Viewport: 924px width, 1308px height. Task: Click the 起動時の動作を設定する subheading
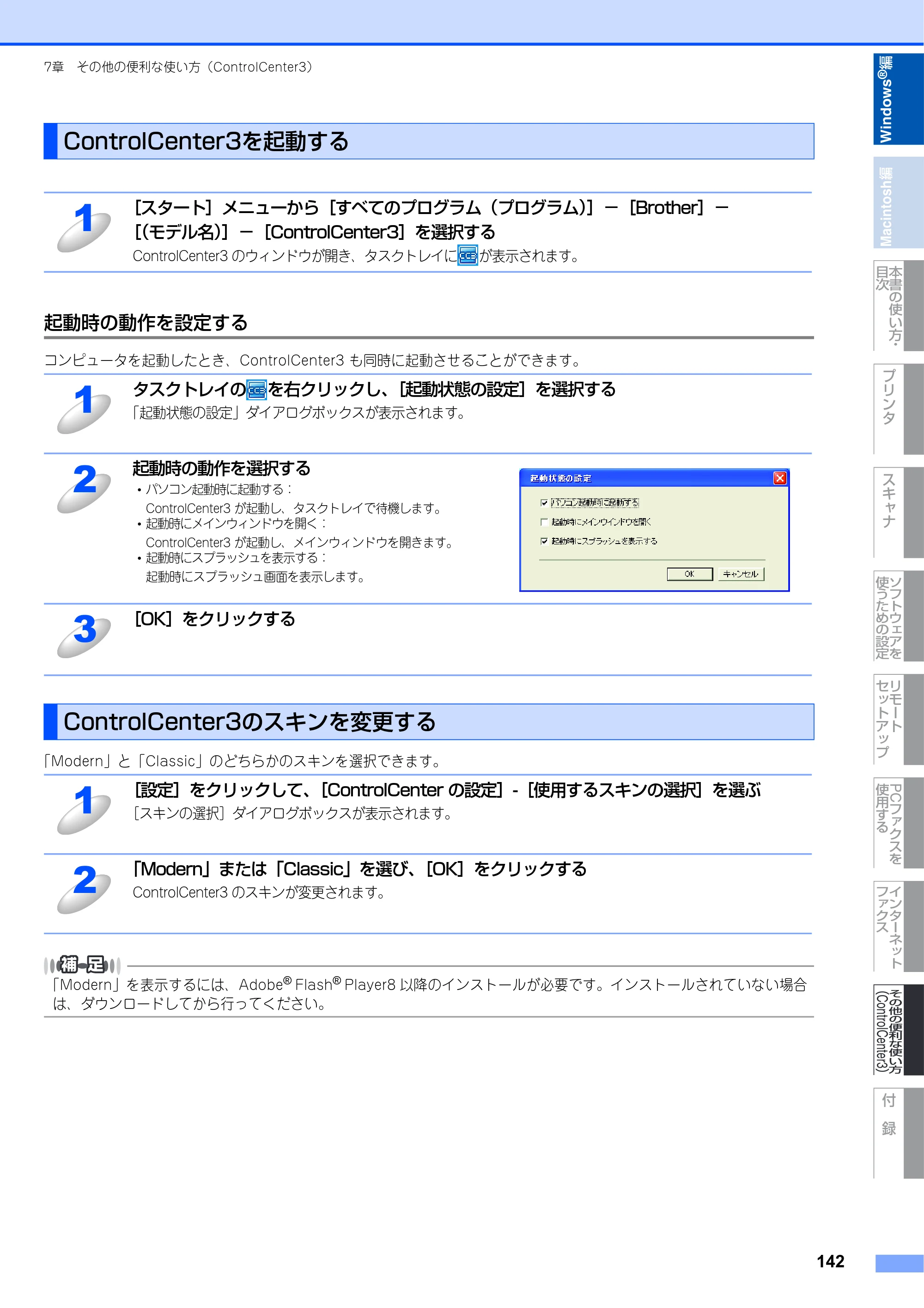[x=146, y=323]
